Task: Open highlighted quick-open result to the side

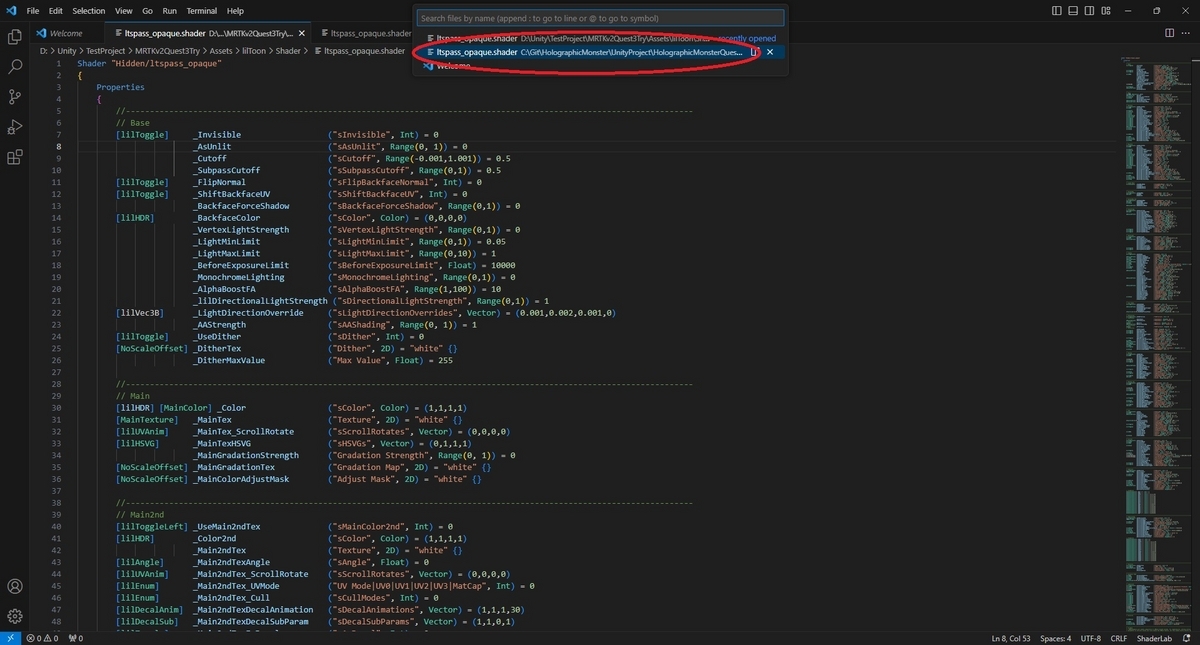Action: 755,51
